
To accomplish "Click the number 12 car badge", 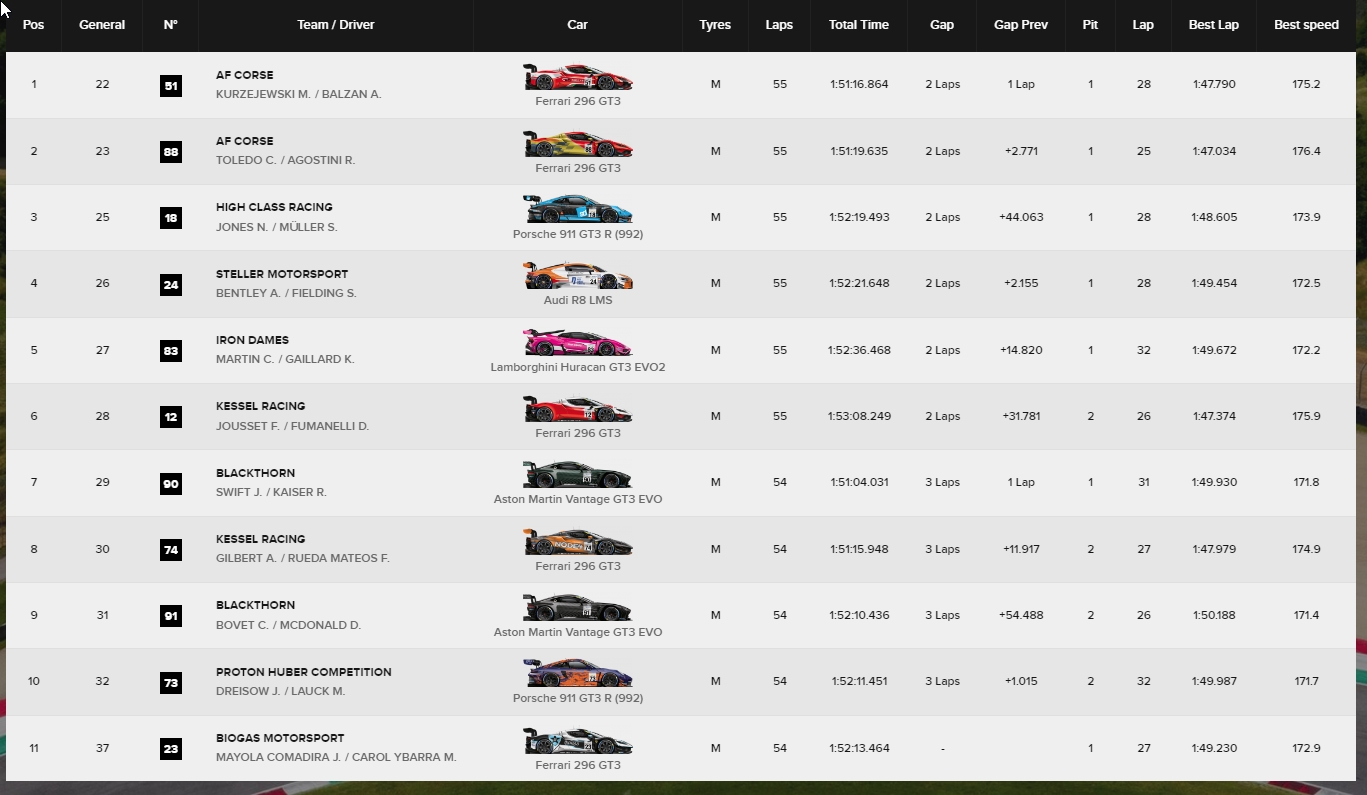I will (171, 416).
